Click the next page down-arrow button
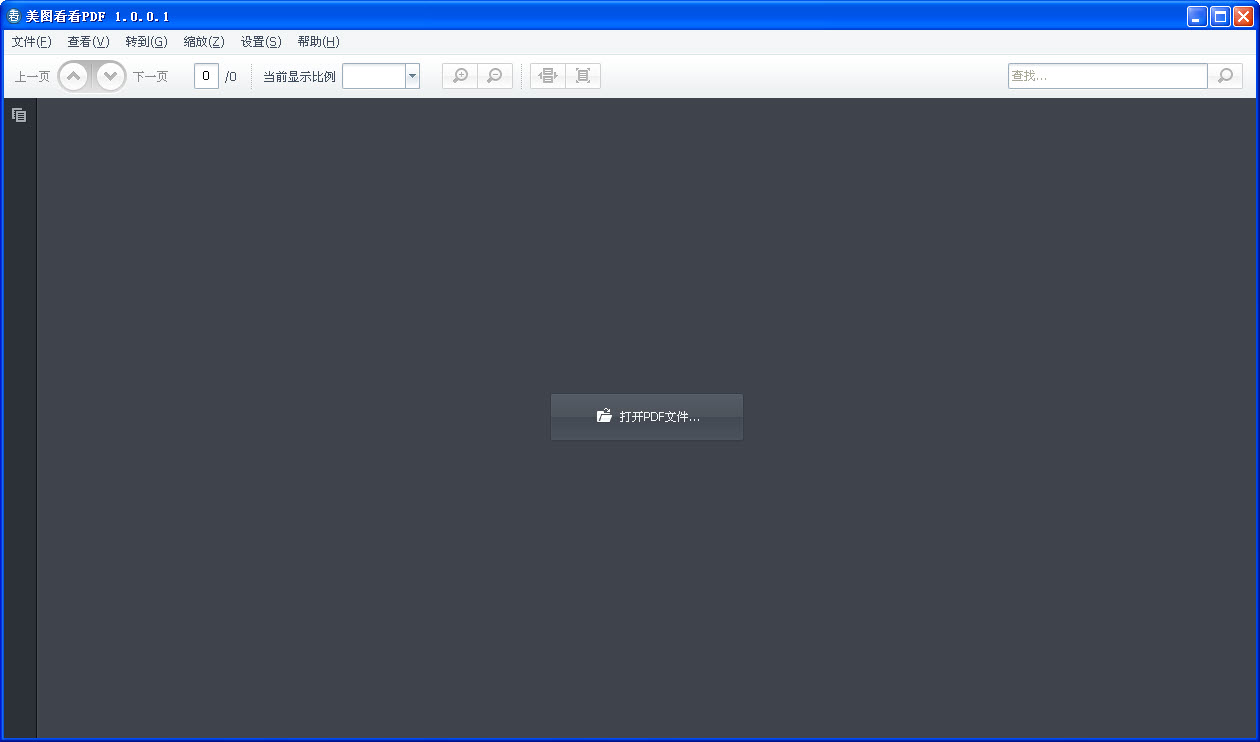Image resolution: width=1260 pixels, height=742 pixels. [x=110, y=77]
